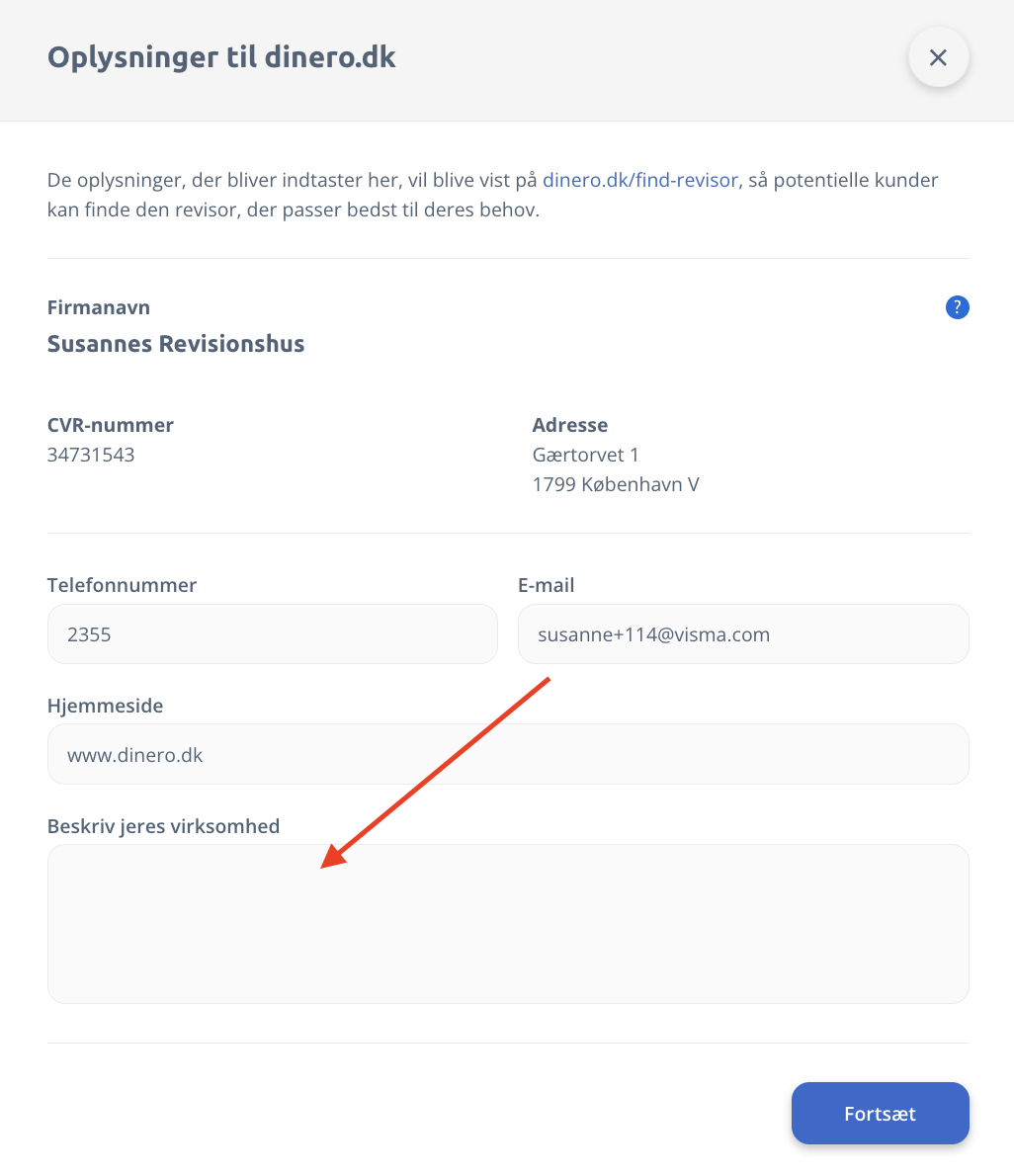The image size is (1014, 1176).
Task: Click into the E-mail input field
Action: (x=742, y=634)
